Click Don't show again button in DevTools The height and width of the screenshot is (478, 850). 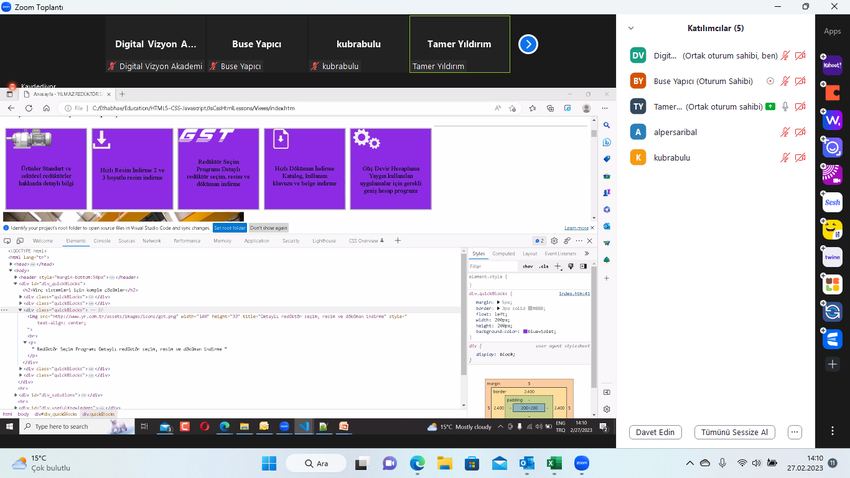(x=269, y=228)
